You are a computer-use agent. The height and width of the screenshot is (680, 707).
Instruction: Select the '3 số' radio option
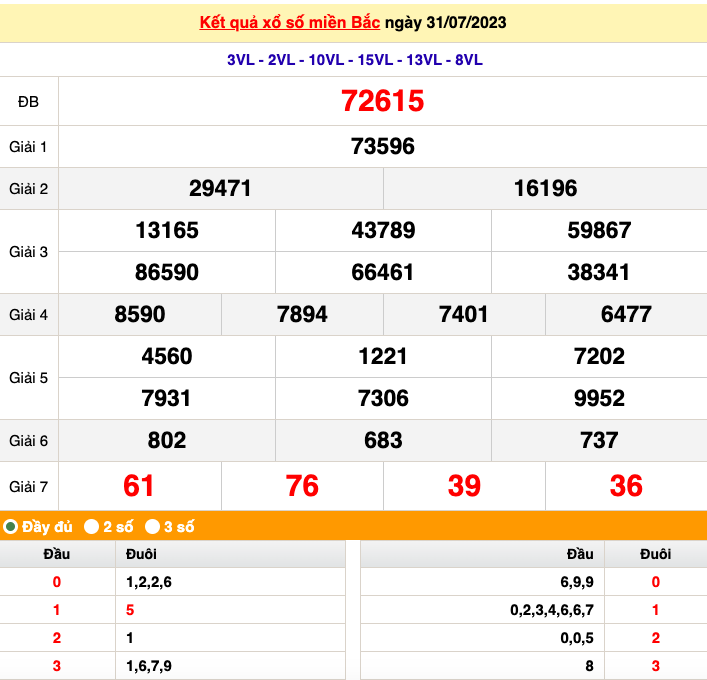tap(153, 526)
